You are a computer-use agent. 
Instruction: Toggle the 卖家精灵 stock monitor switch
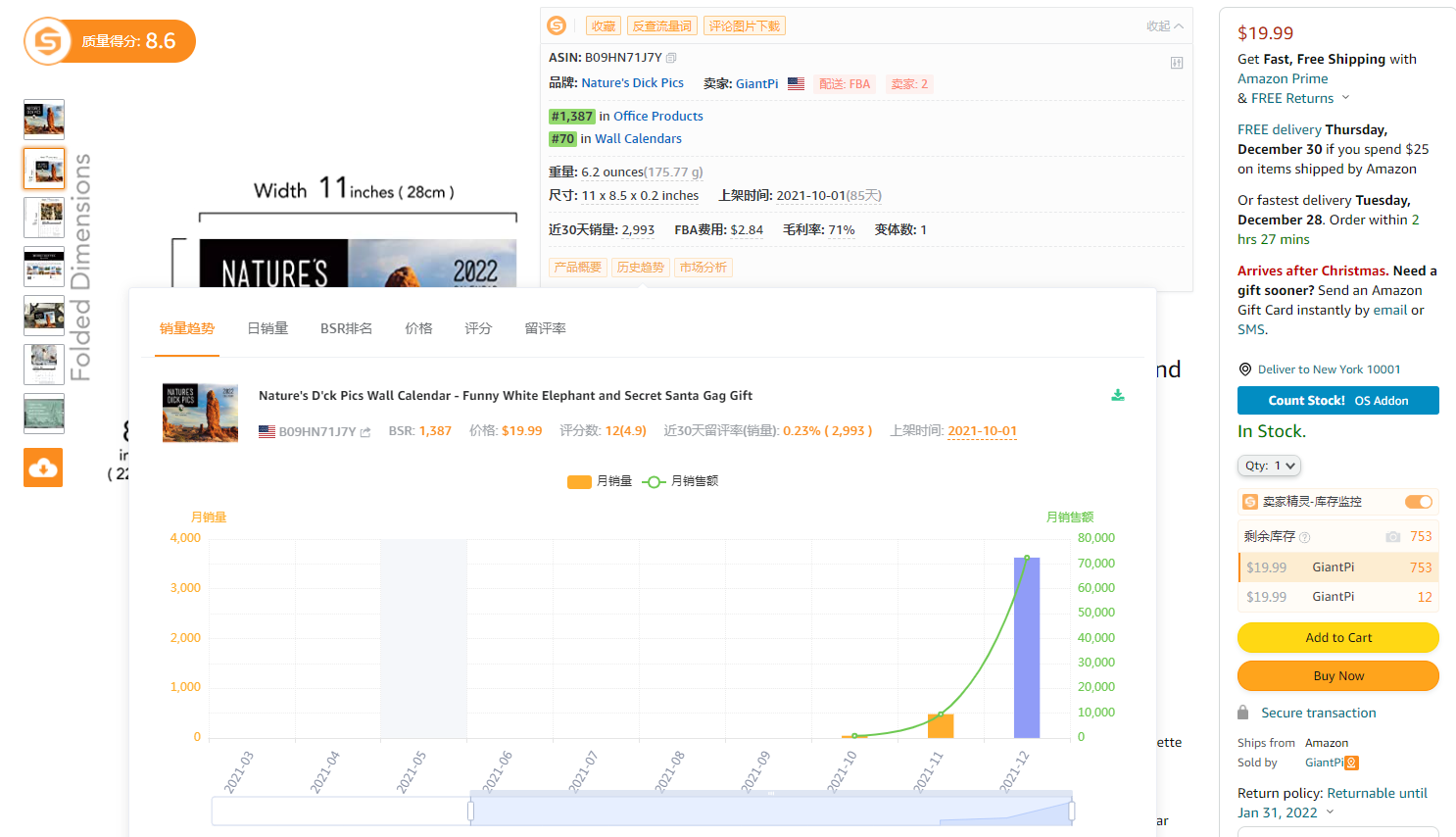tap(1419, 502)
